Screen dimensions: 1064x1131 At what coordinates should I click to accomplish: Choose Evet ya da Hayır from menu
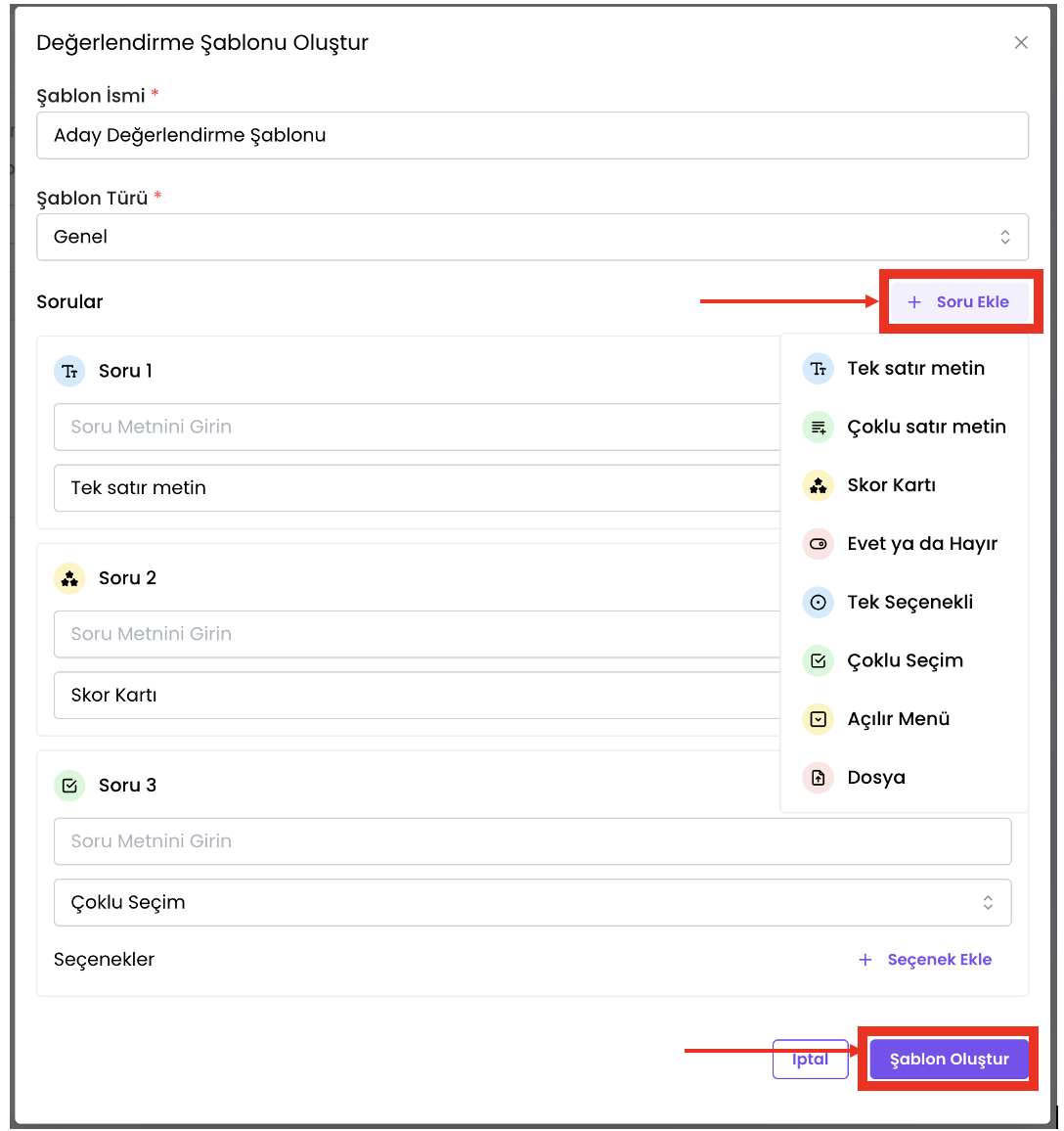tap(921, 544)
